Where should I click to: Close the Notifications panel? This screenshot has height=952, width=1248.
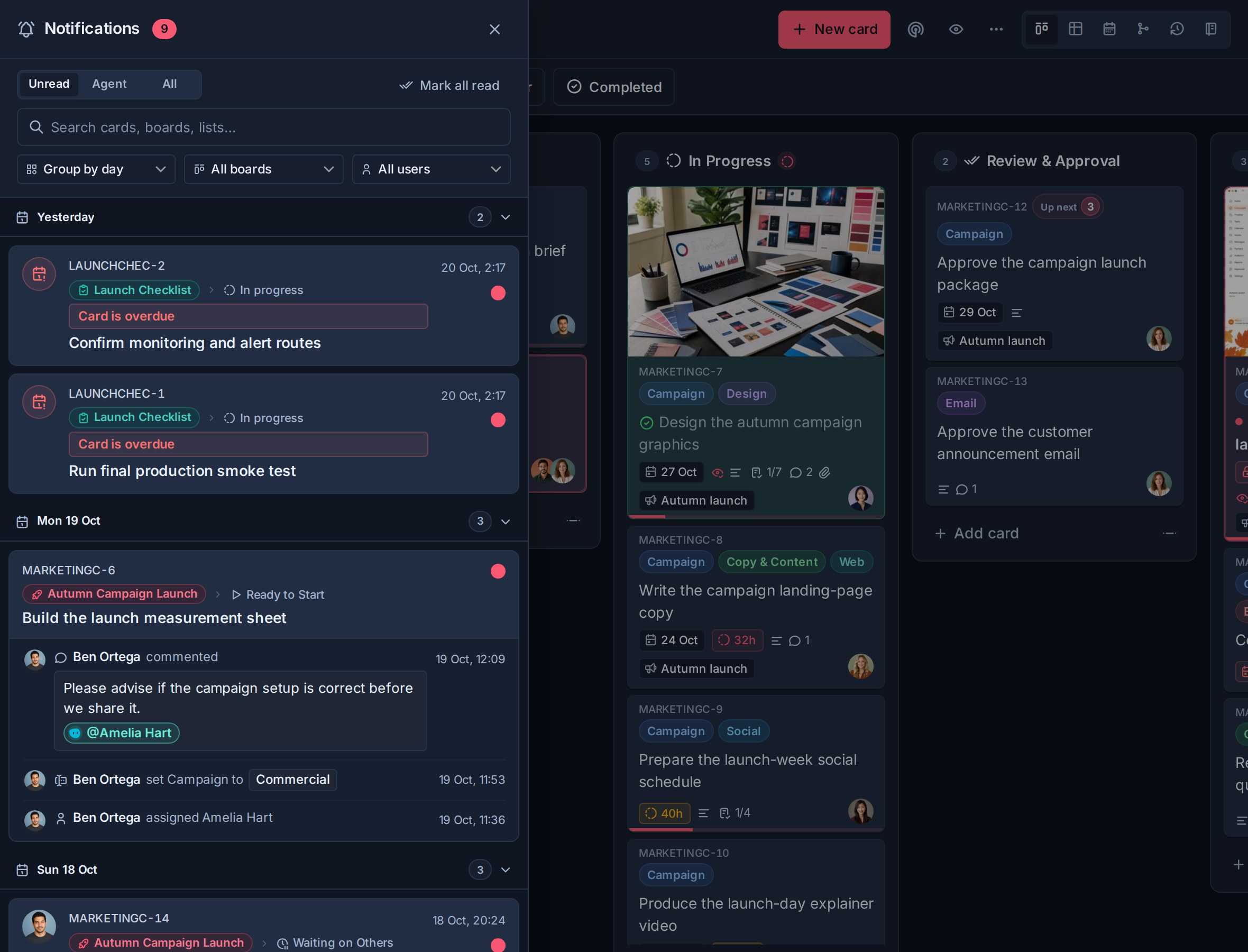pyautogui.click(x=494, y=29)
